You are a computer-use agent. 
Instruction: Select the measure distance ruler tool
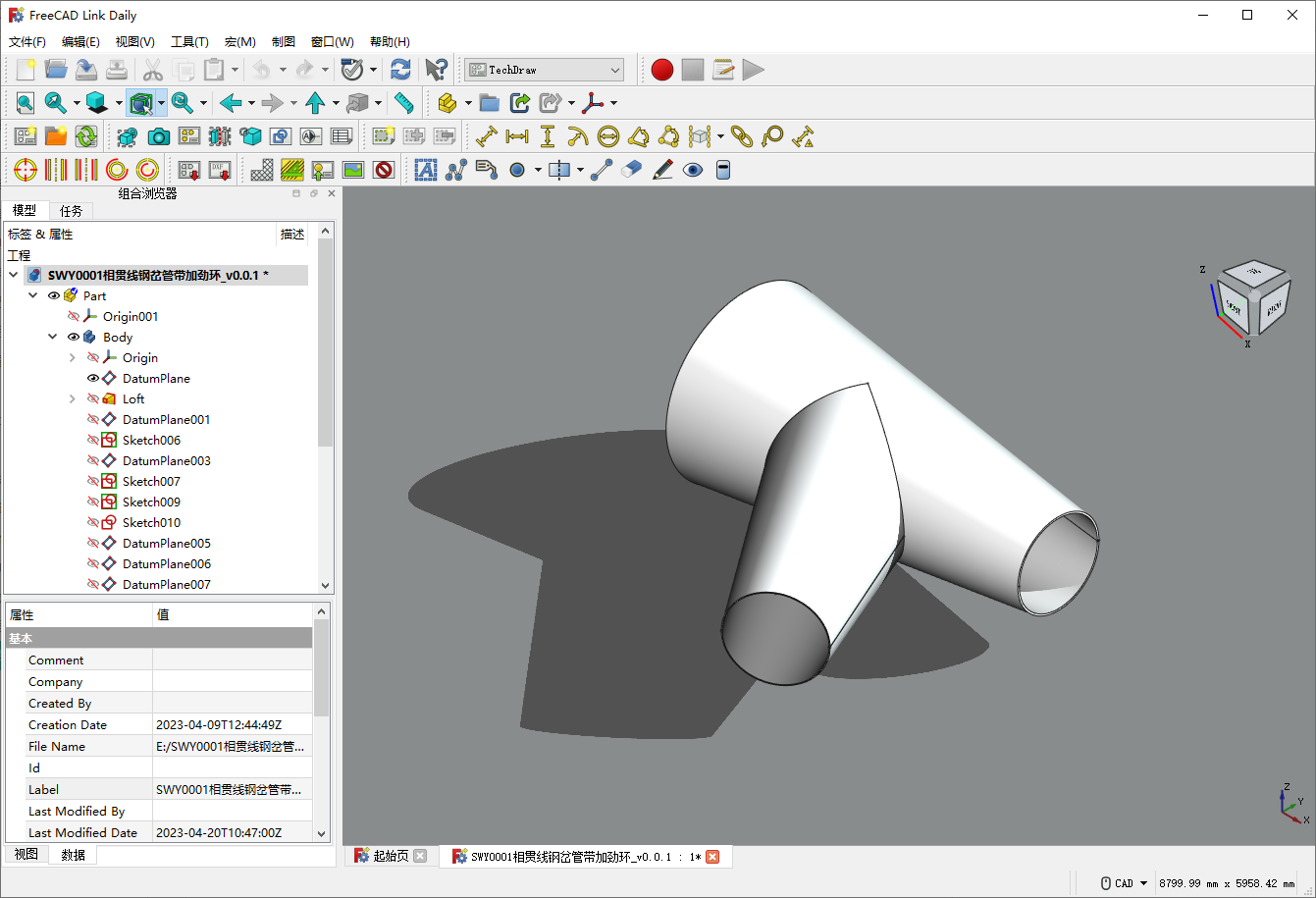[x=403, y=103]
